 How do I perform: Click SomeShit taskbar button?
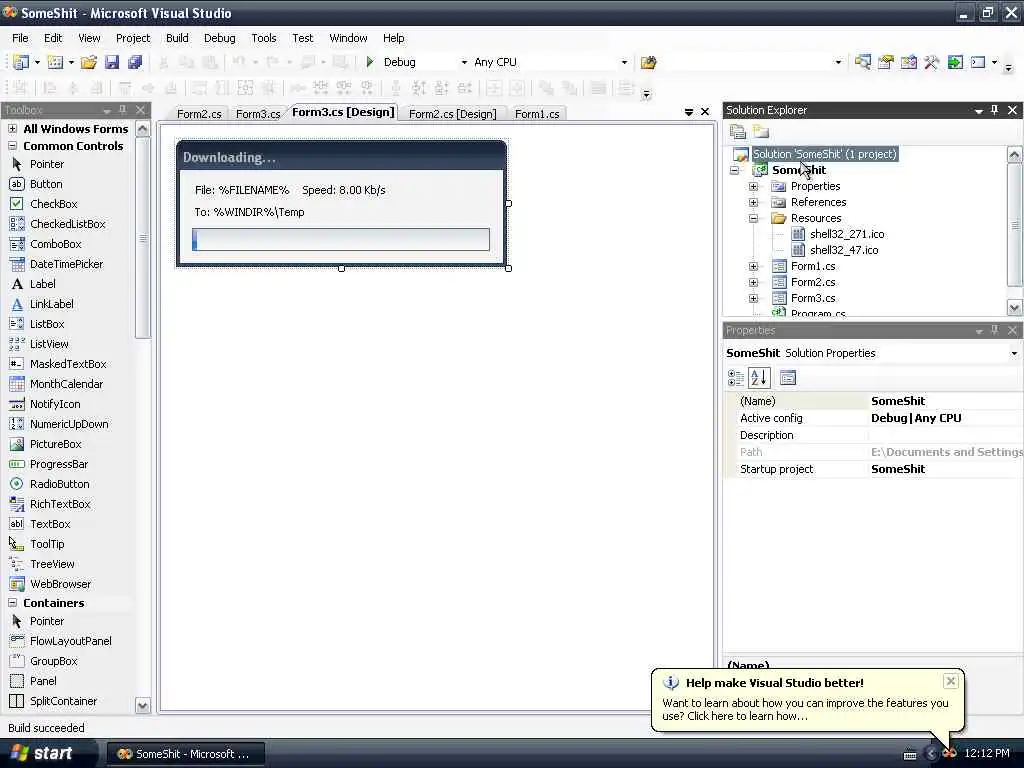(185, 754)
